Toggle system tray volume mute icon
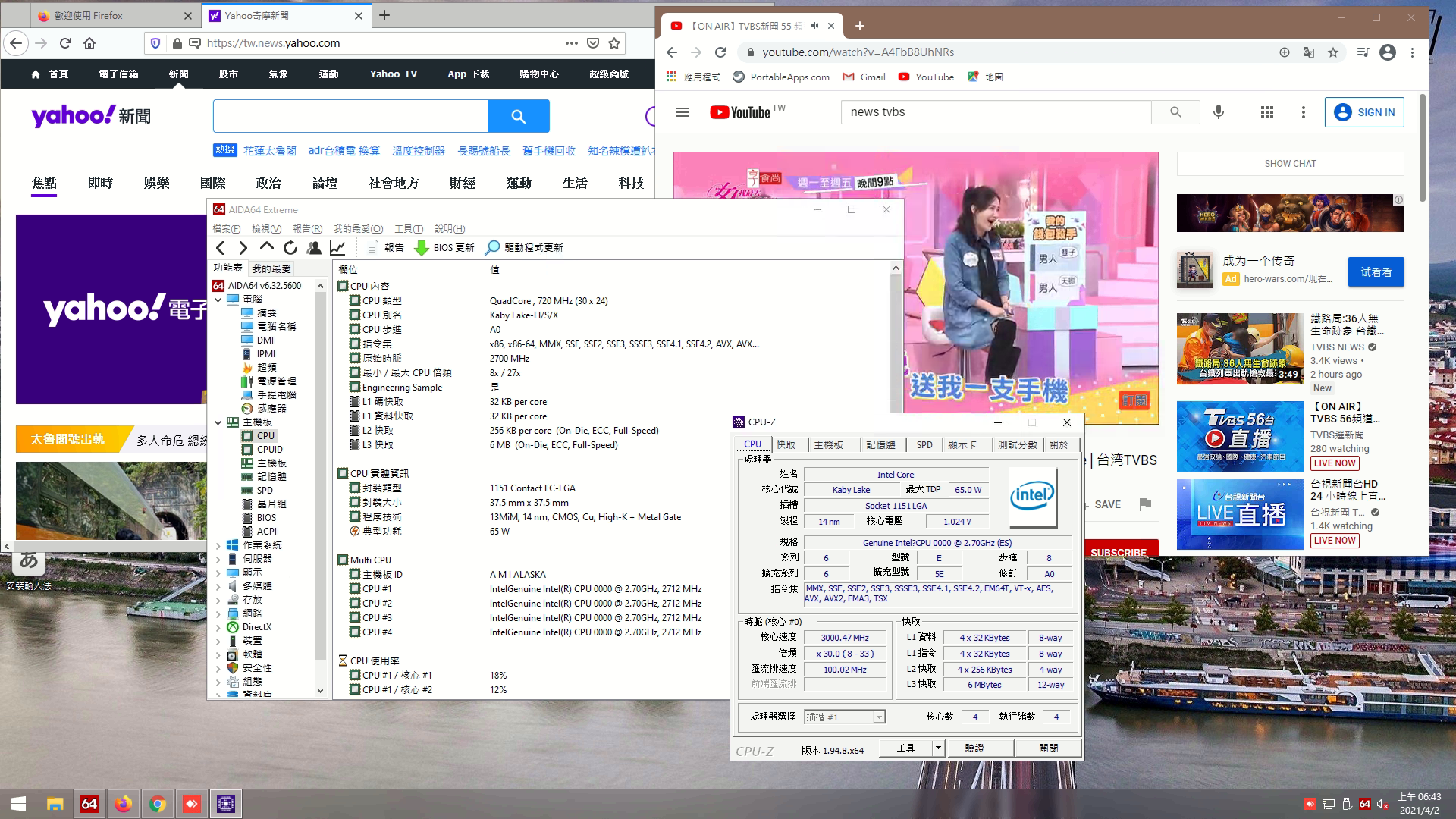The height and width of the screenshot is (819, 1456). pos(1382,804)
